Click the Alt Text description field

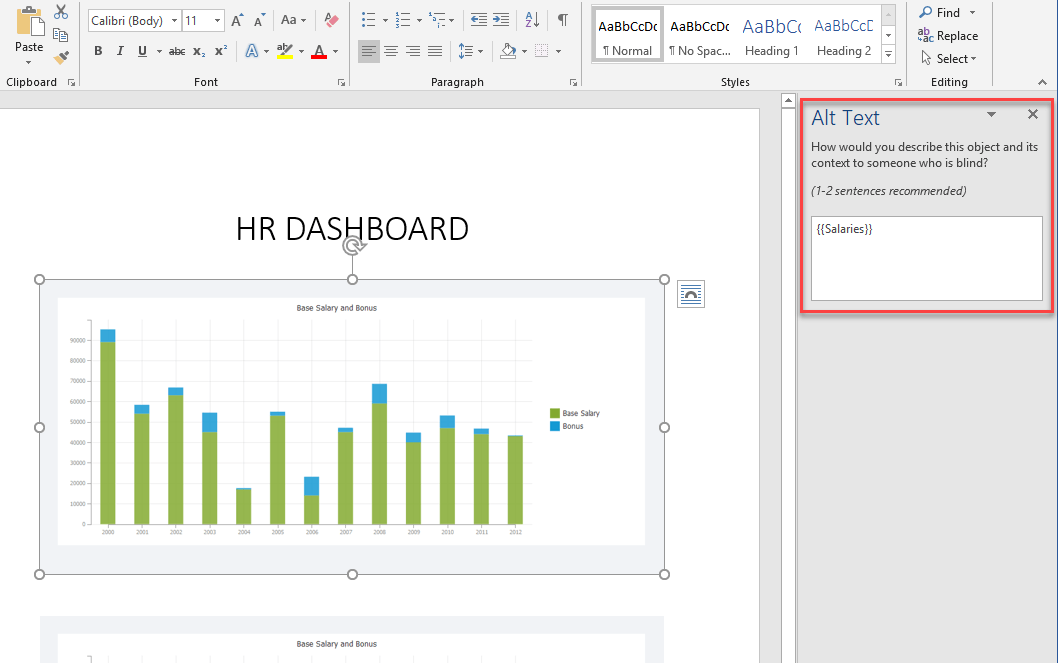[x=926, y=258]
